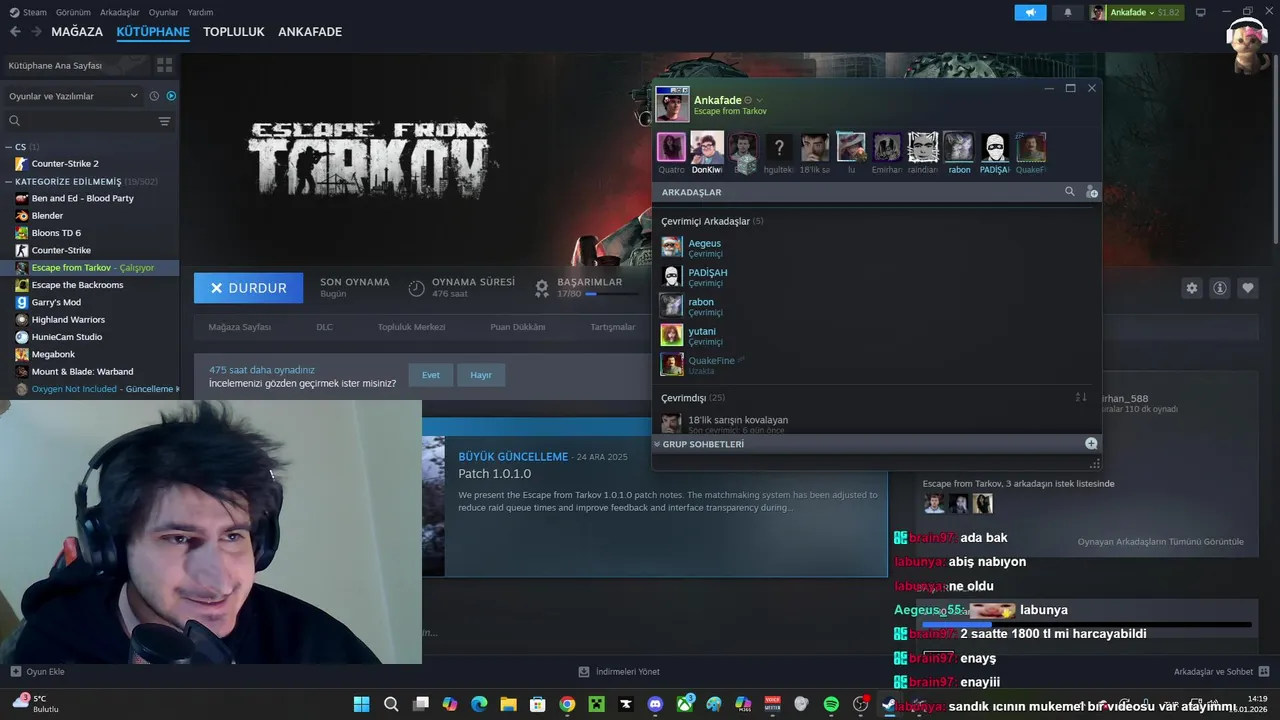This screenshot has height=720, width=1280.
Task: Open the Arkadaşlar menu
Action: coord(121,12)
